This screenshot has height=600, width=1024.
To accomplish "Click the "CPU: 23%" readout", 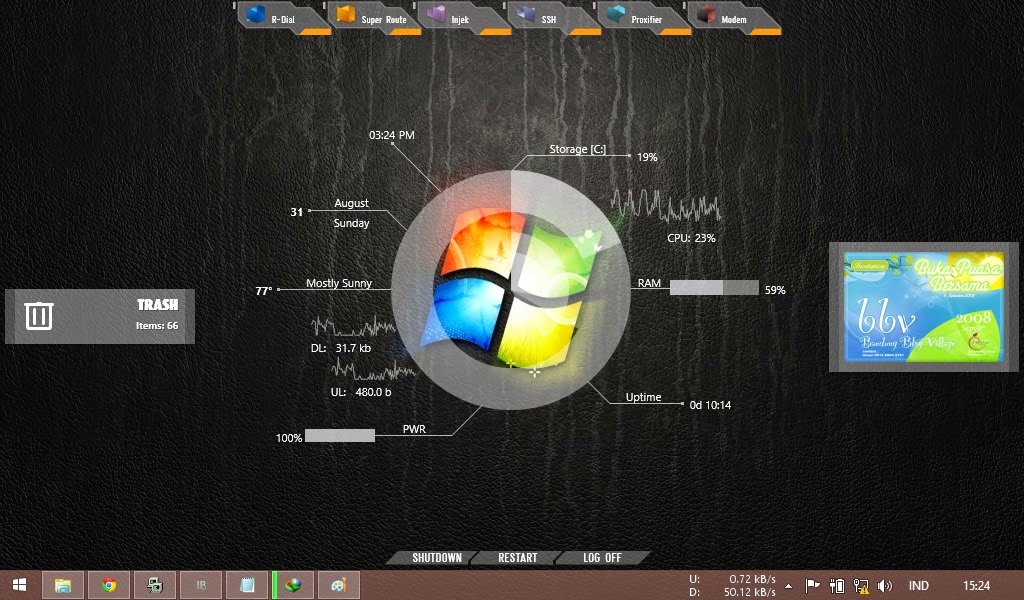I will 691,238.
